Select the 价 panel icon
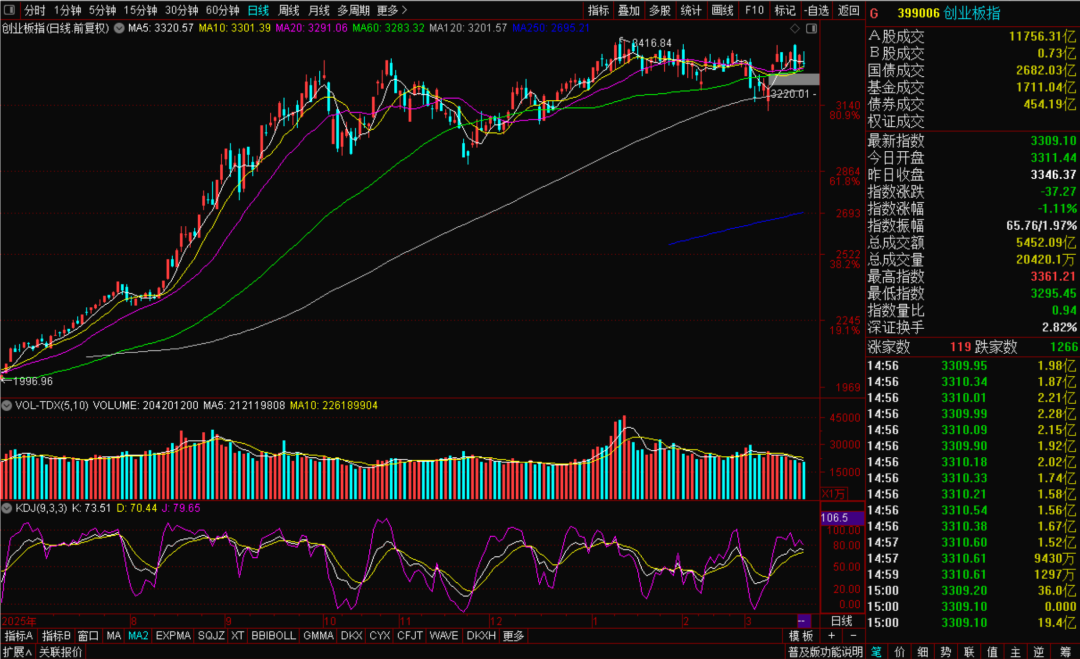1080x659 pixels. click(900, 652)
